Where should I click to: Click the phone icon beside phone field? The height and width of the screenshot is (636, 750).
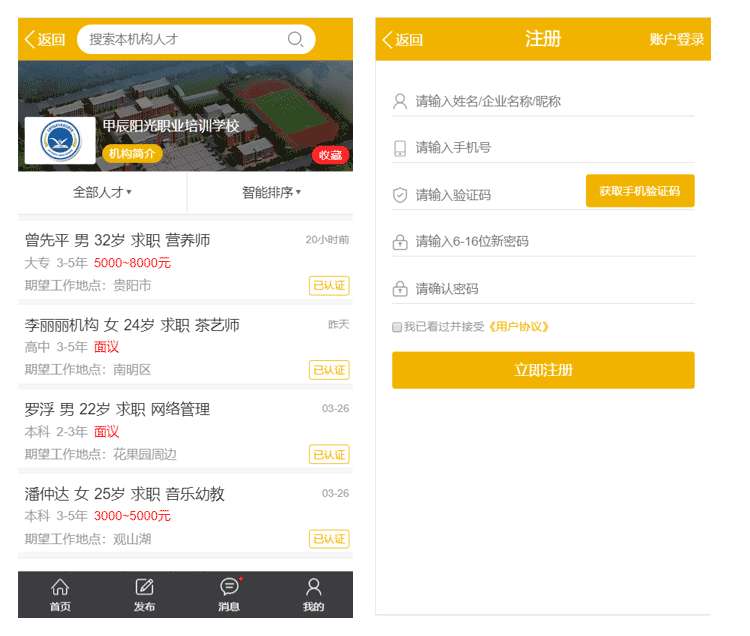coord(400,148)
